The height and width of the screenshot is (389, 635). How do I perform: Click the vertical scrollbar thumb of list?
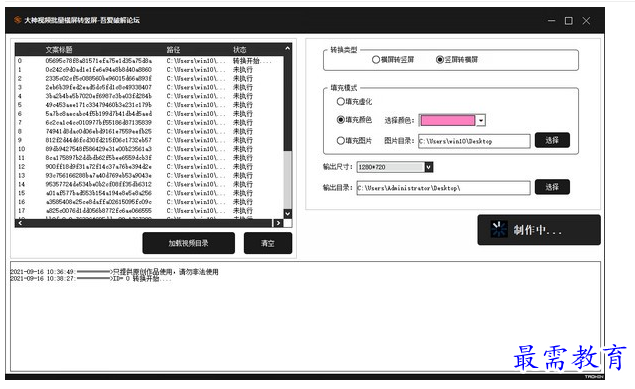click(288, 102)
